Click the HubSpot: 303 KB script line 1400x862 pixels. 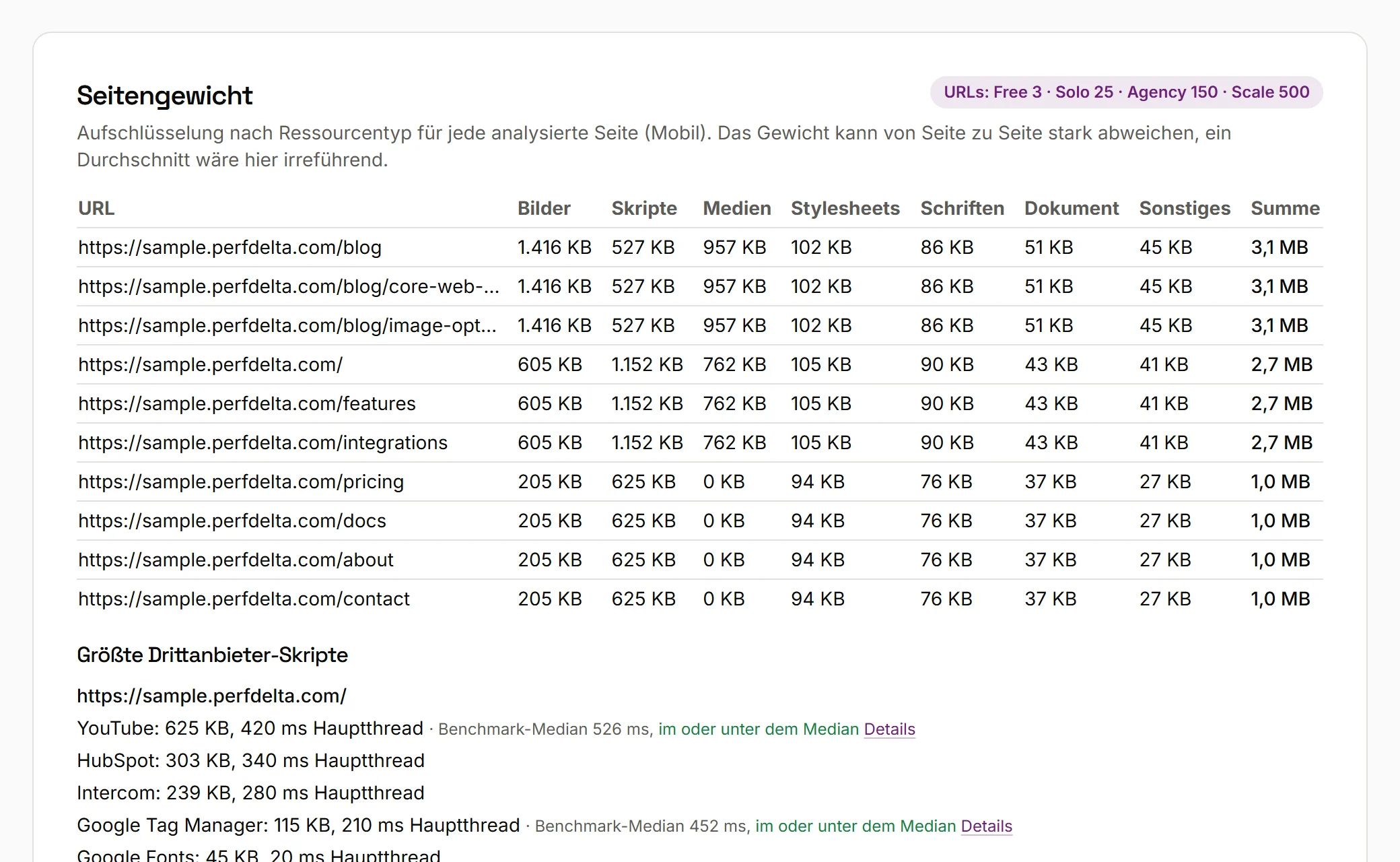coord(250,760)
